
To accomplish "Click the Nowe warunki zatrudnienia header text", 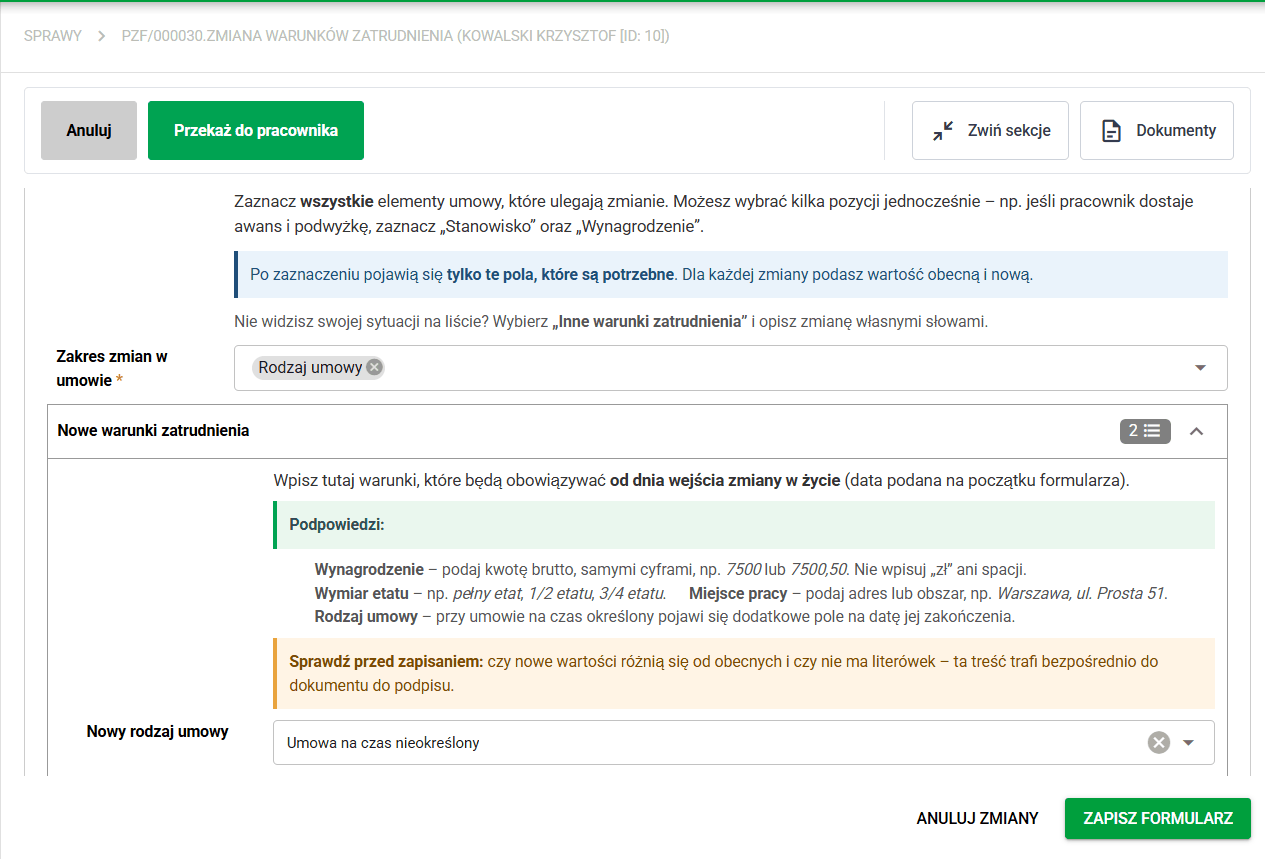I will tap(153, 431).
